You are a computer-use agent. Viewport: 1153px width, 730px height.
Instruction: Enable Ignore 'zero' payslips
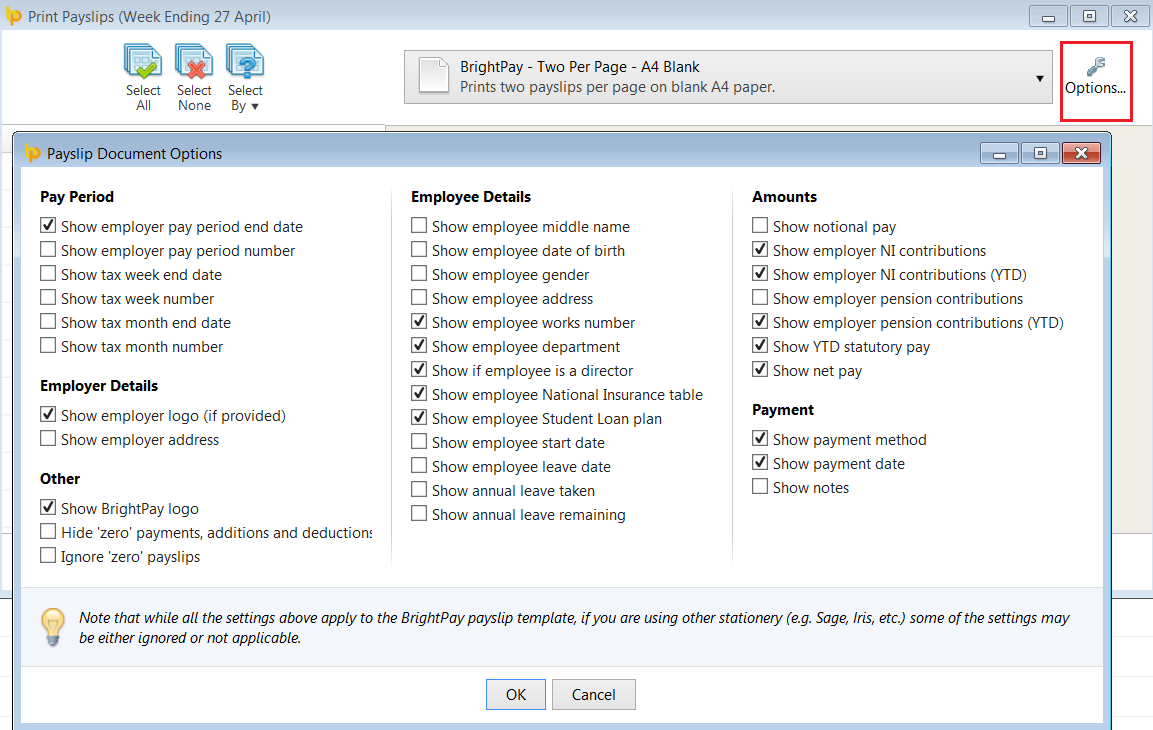[49, 556]
